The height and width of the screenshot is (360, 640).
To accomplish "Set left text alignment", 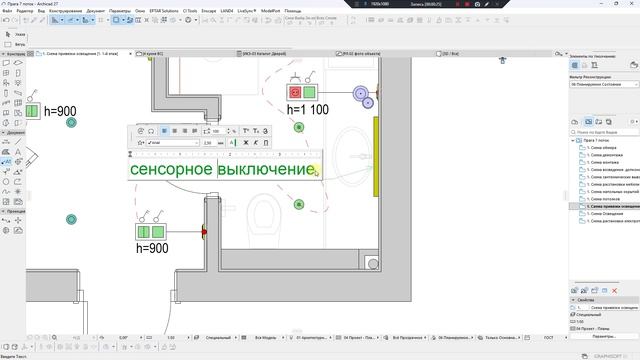I will [x=164, y=131].
